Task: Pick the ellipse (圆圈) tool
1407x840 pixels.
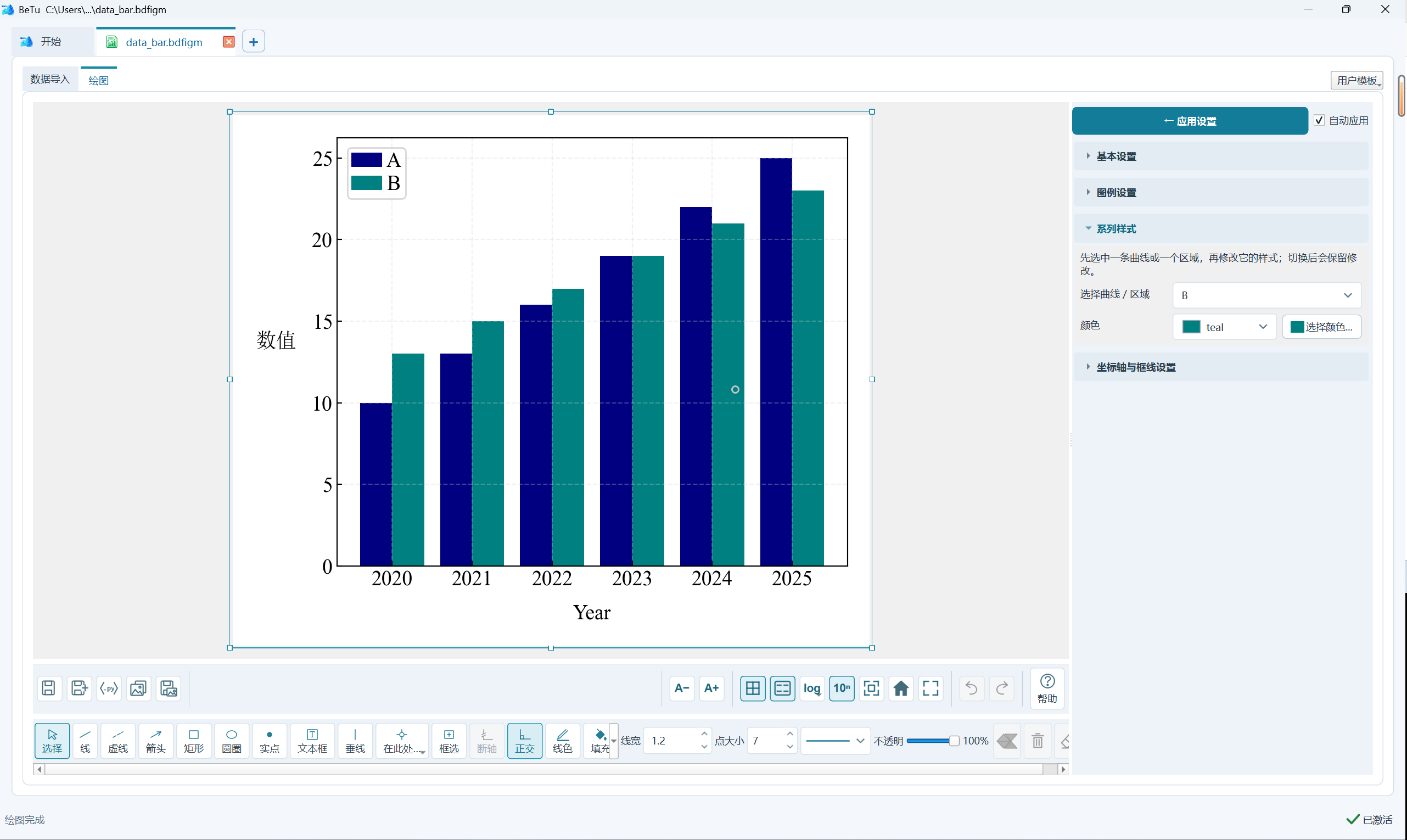Action: pos(232,741)
